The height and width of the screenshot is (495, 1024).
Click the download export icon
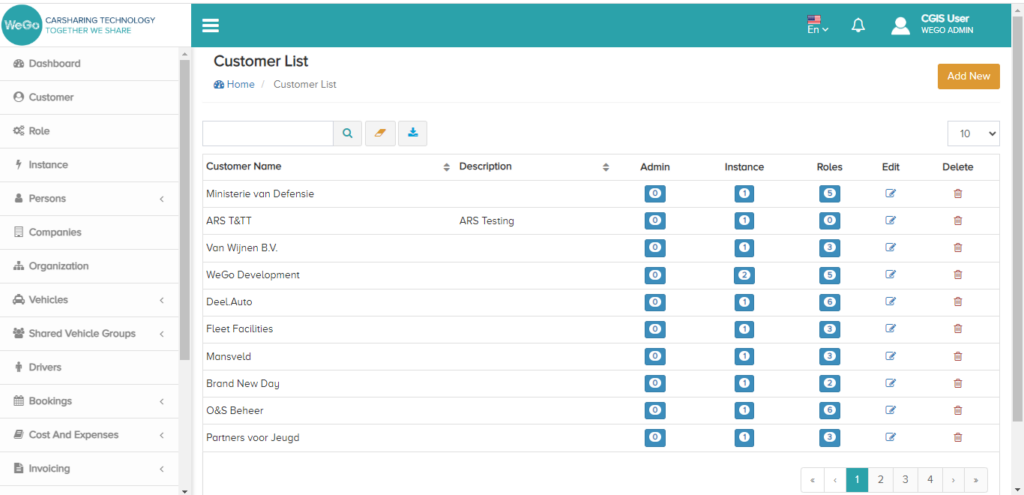(x=412, y=133)
